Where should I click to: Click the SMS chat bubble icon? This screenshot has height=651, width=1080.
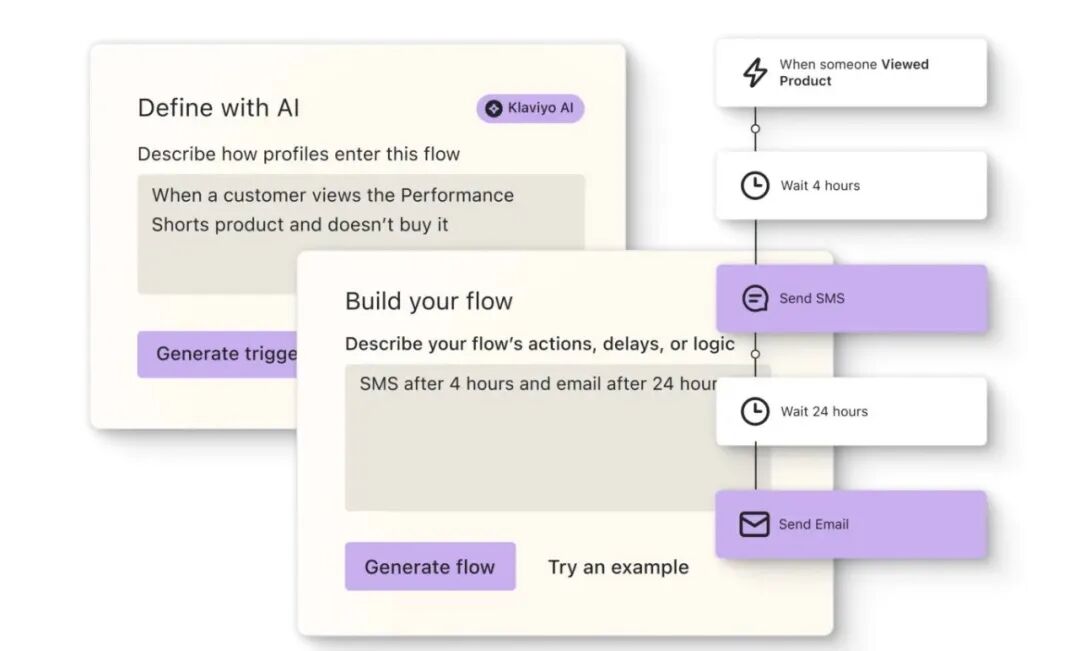click(x=755, y=298)
